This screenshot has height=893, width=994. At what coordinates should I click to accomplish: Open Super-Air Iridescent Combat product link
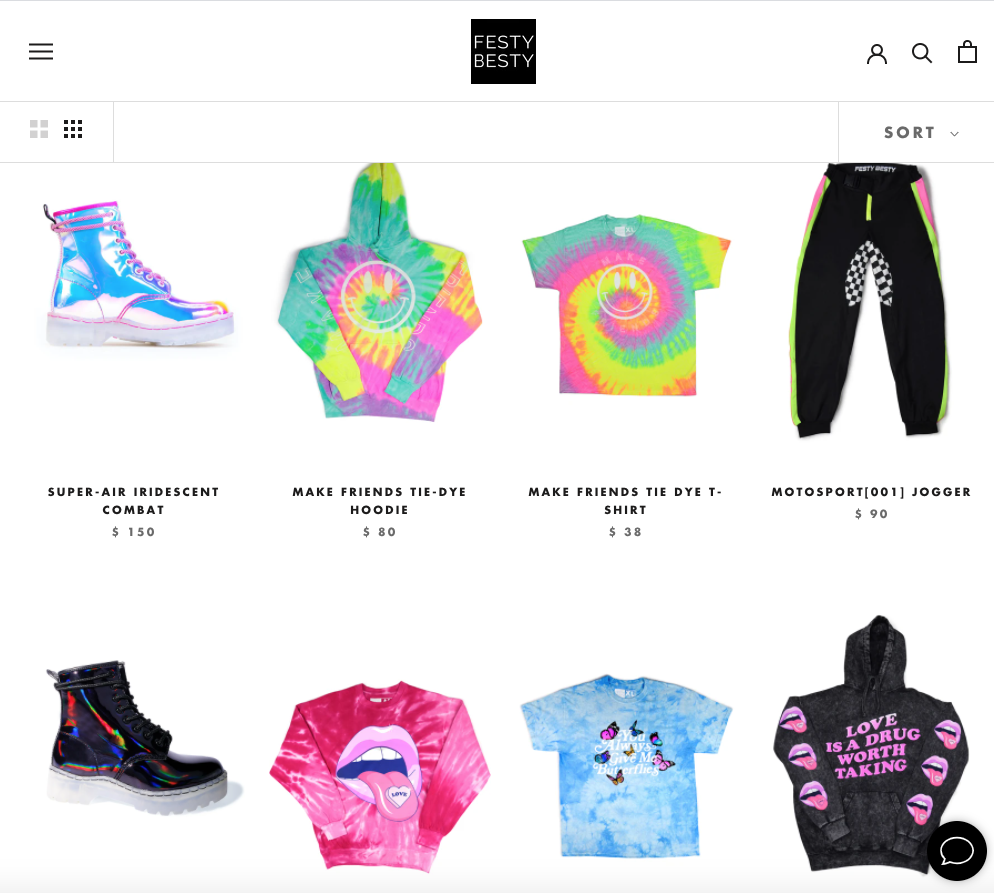click(134, 501)
